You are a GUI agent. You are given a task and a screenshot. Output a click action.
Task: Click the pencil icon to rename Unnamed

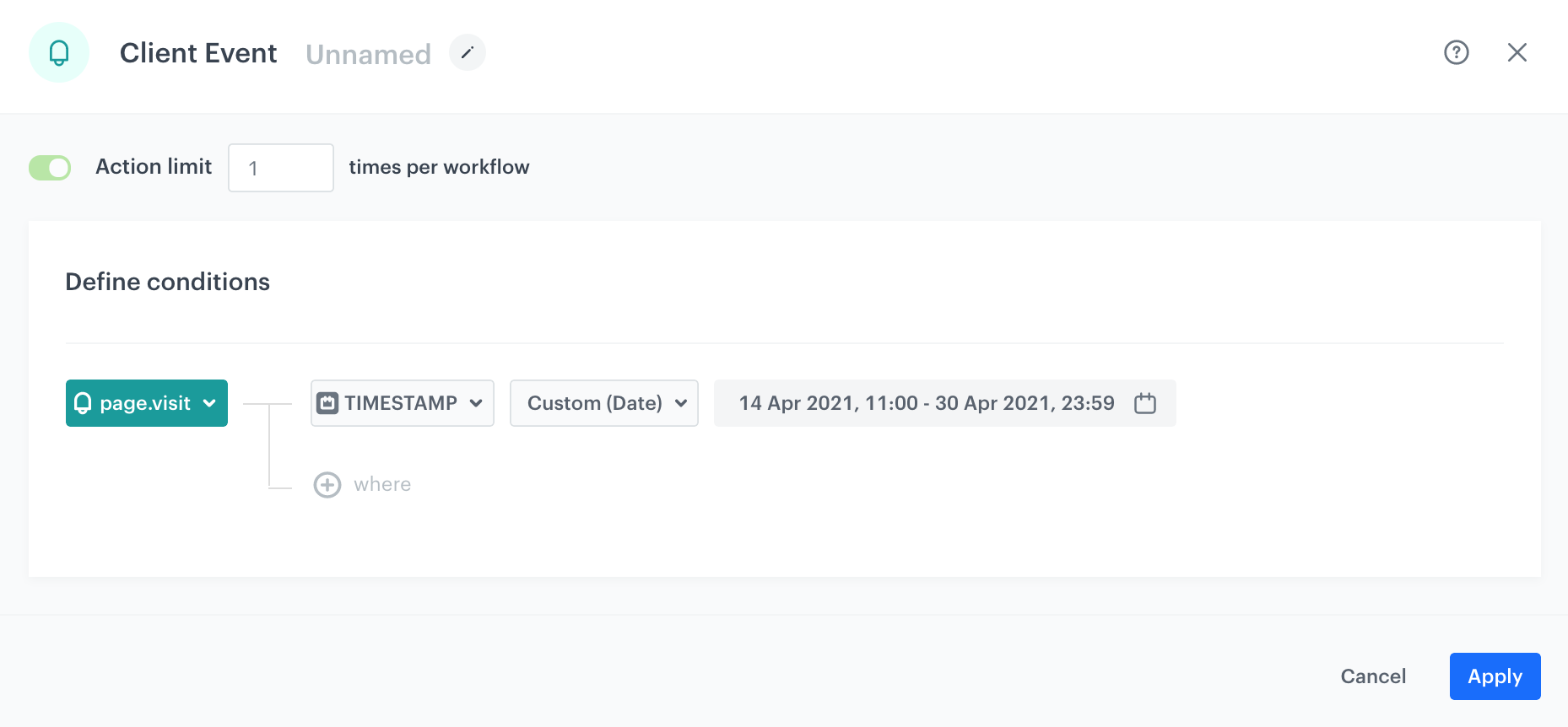(x=468, y=52)
